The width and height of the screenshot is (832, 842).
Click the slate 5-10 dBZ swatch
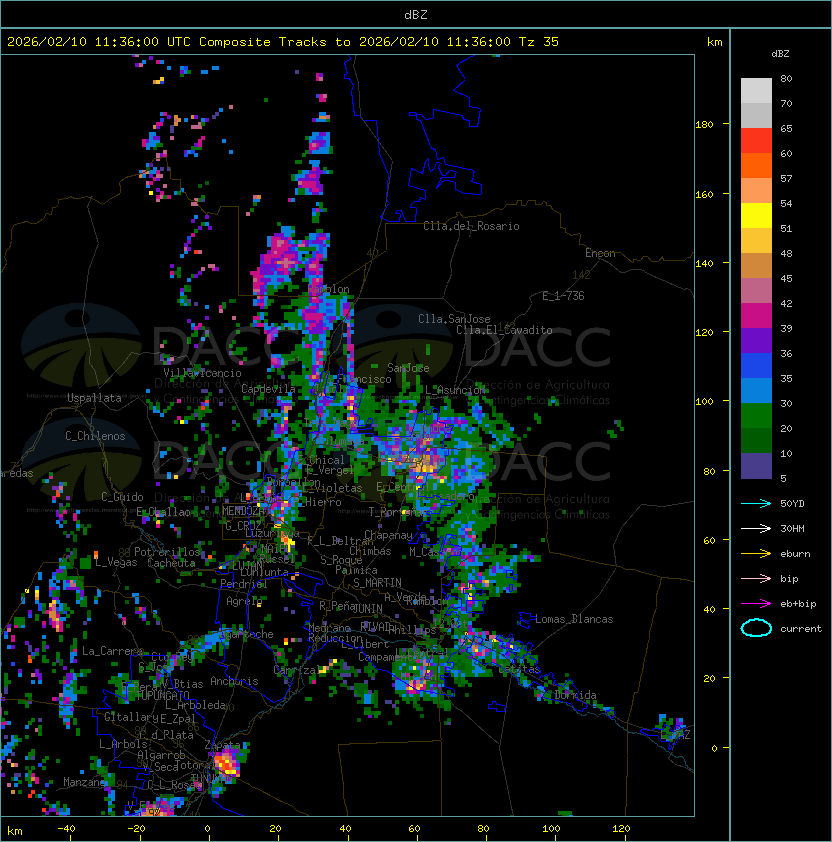[x=756, y=466]
